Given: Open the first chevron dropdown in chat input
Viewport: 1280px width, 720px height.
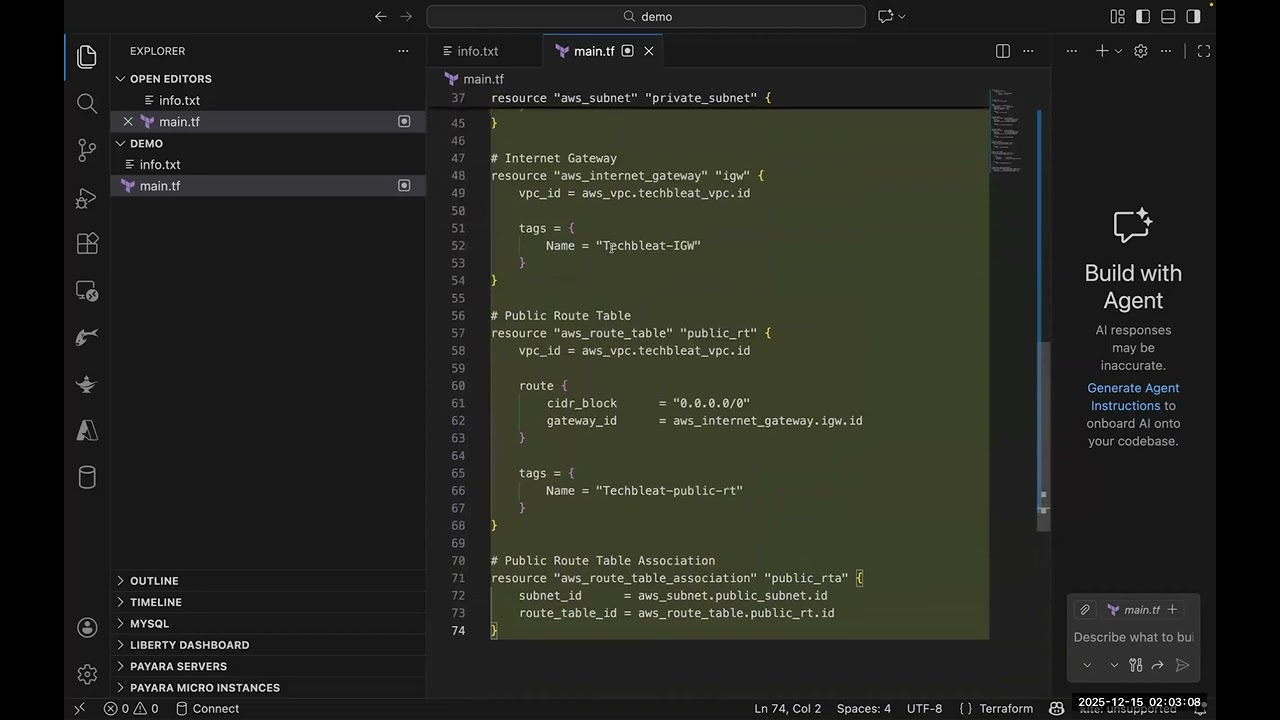Looking at the screenshot, I should [x=1087, y=665].
